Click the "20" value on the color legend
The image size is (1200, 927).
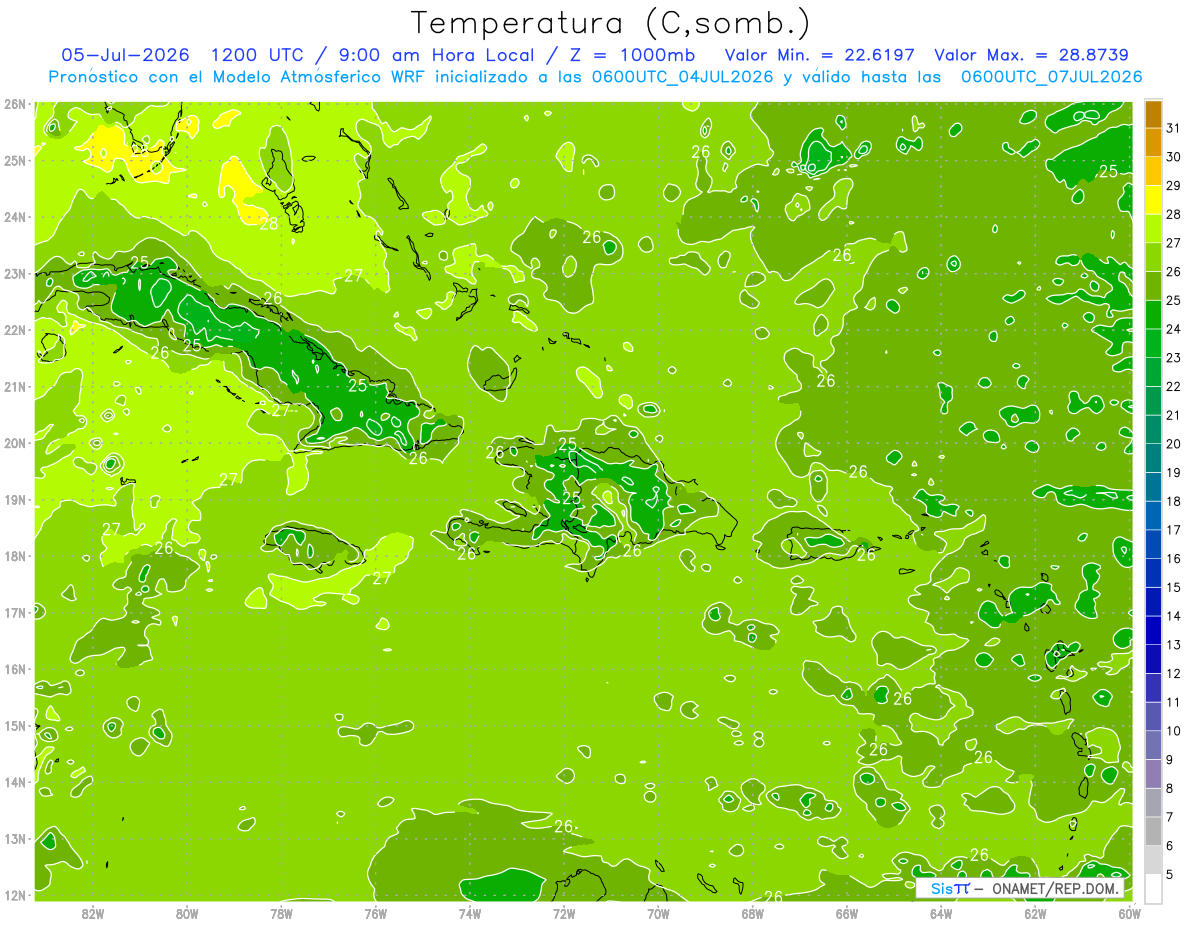pyautogui.click(x=1174, y=444)
